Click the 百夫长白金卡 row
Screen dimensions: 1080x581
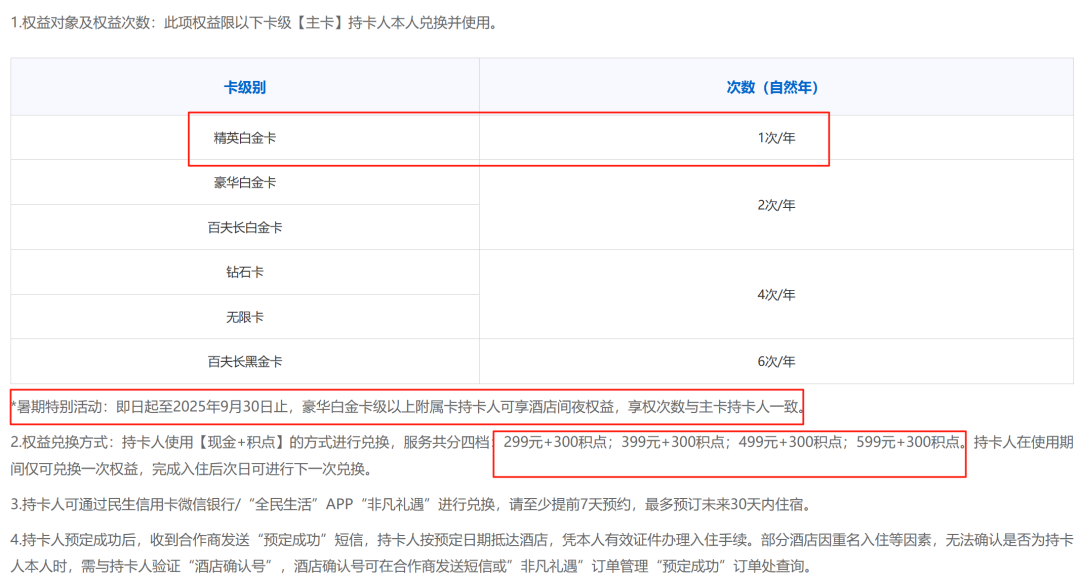pyautogui.click(x=245, y=227)
